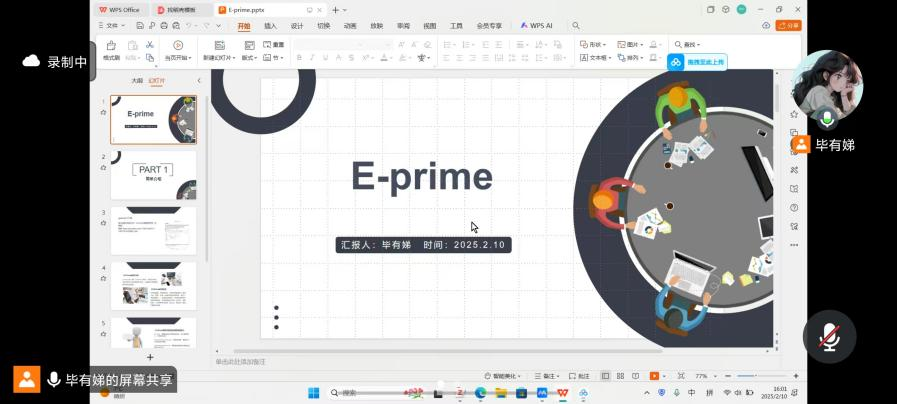Unmute the microphone in meeting overlay
This screenshot has height=404, width=897.
(x=829, y=337)
